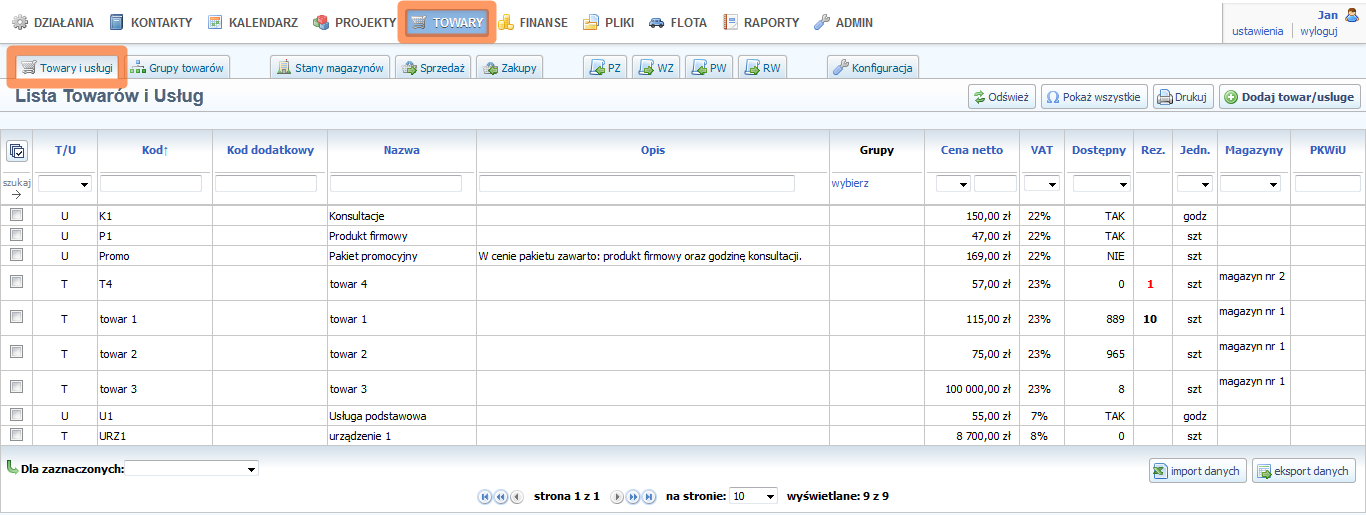Switch to Stany magazynów tab
Viewport: 1366px width, 515px height.
[330, 68]
